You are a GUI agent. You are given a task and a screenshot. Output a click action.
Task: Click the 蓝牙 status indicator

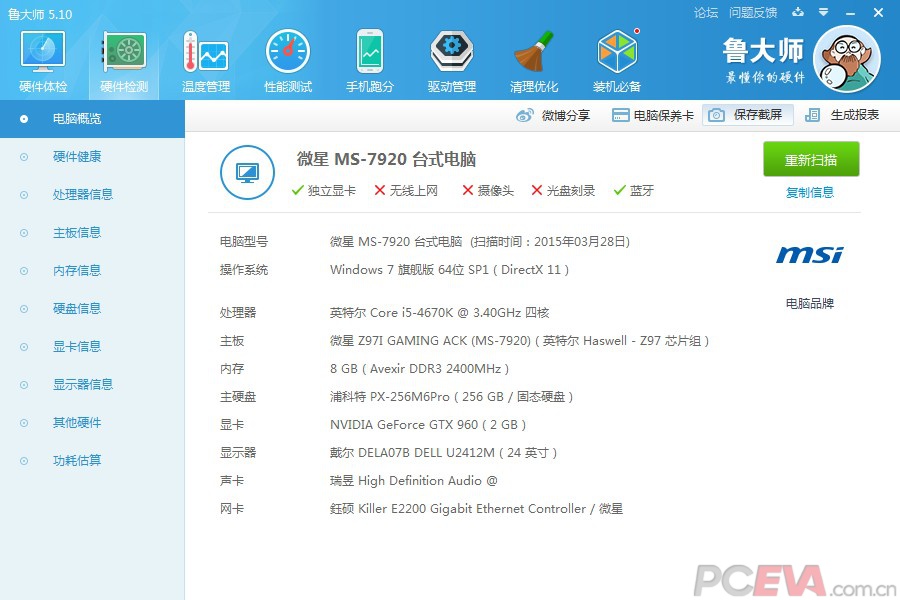tap(634, 191)
